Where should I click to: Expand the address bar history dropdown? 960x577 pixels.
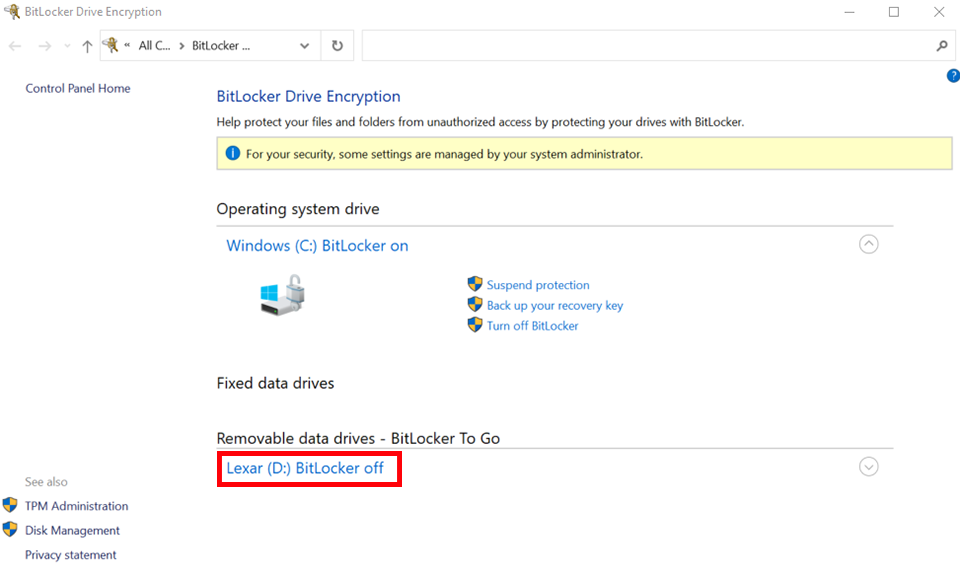click(x=305, y=46)
